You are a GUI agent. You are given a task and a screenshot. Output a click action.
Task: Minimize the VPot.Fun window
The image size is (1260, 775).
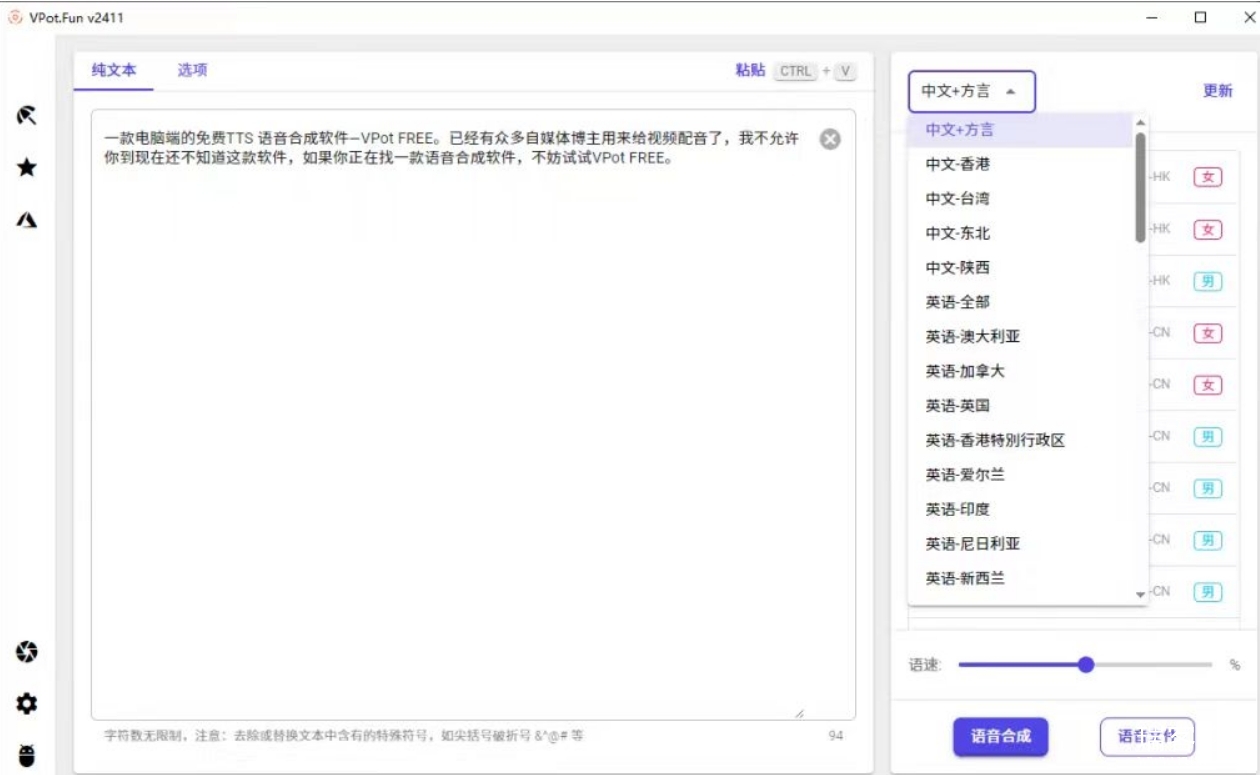click(x=1154, y=18)
